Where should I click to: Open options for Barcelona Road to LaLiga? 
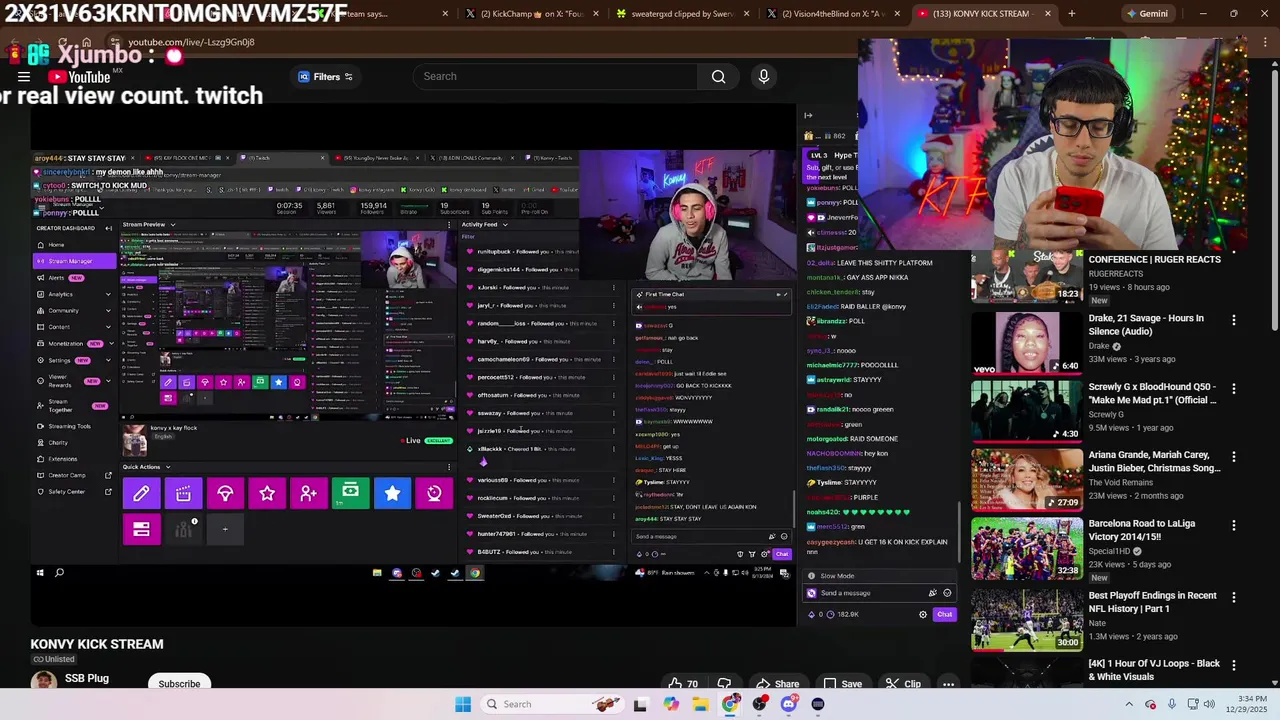coord(1233,525)
